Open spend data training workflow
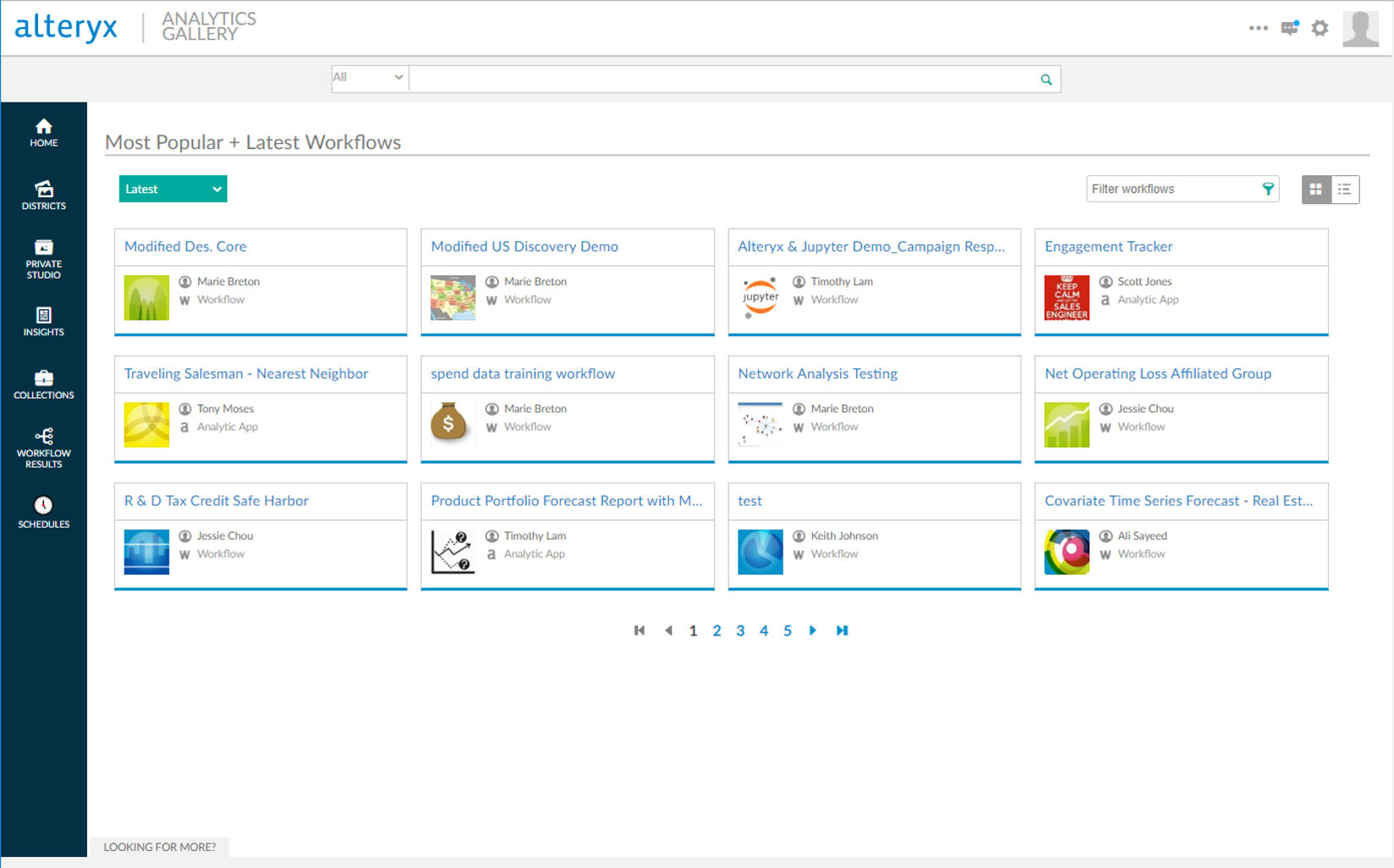 pos(523,373)
